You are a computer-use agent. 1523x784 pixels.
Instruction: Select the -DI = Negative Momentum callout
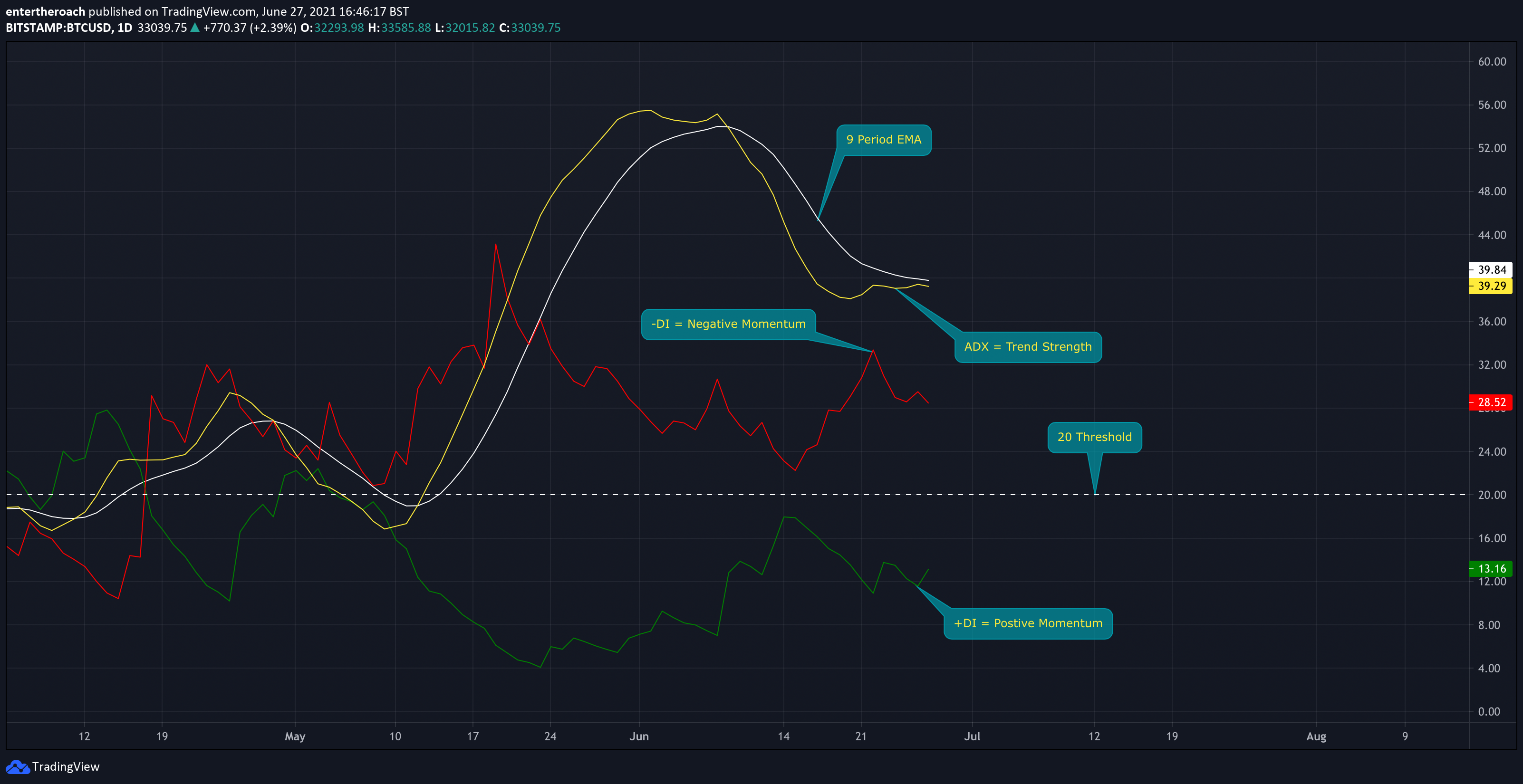728,325
